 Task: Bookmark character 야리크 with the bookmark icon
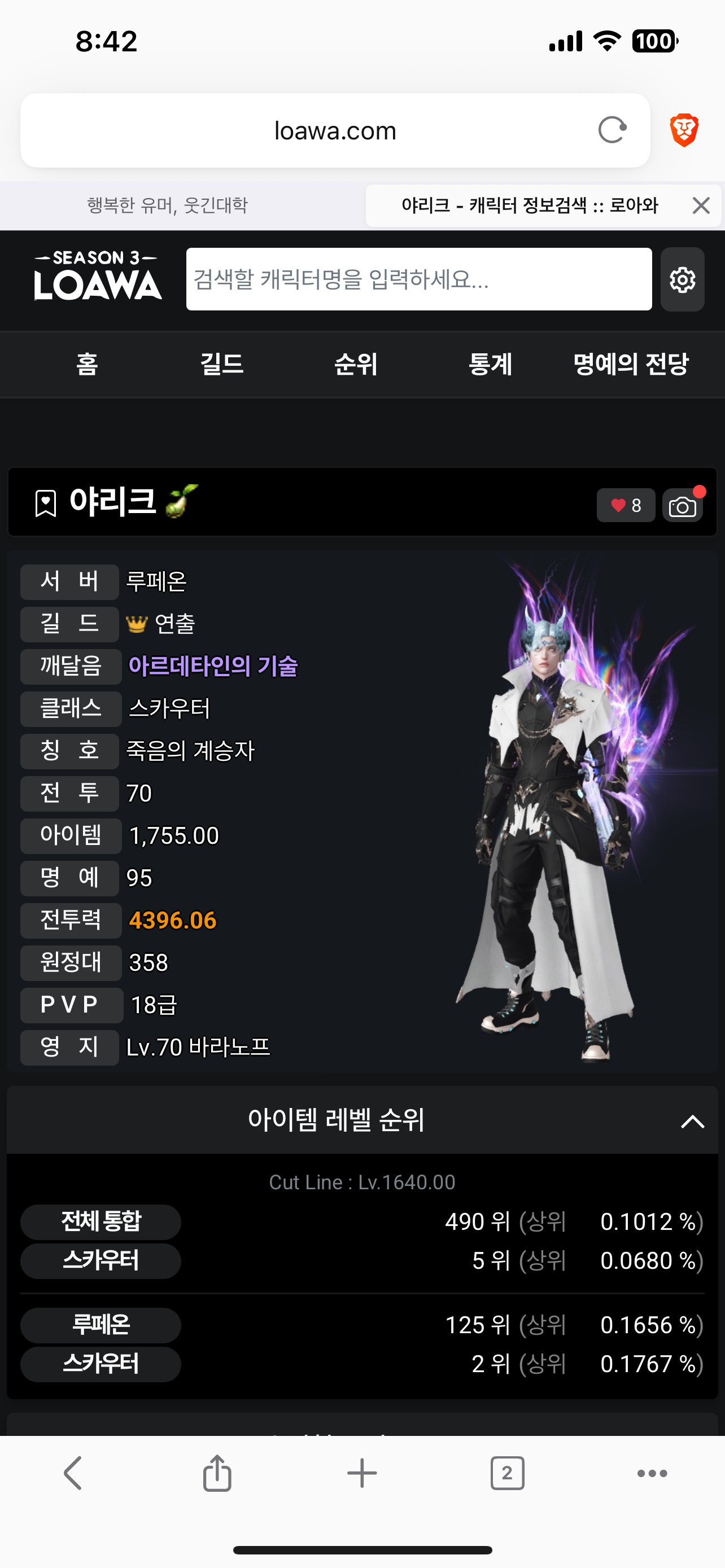point(46,503)
